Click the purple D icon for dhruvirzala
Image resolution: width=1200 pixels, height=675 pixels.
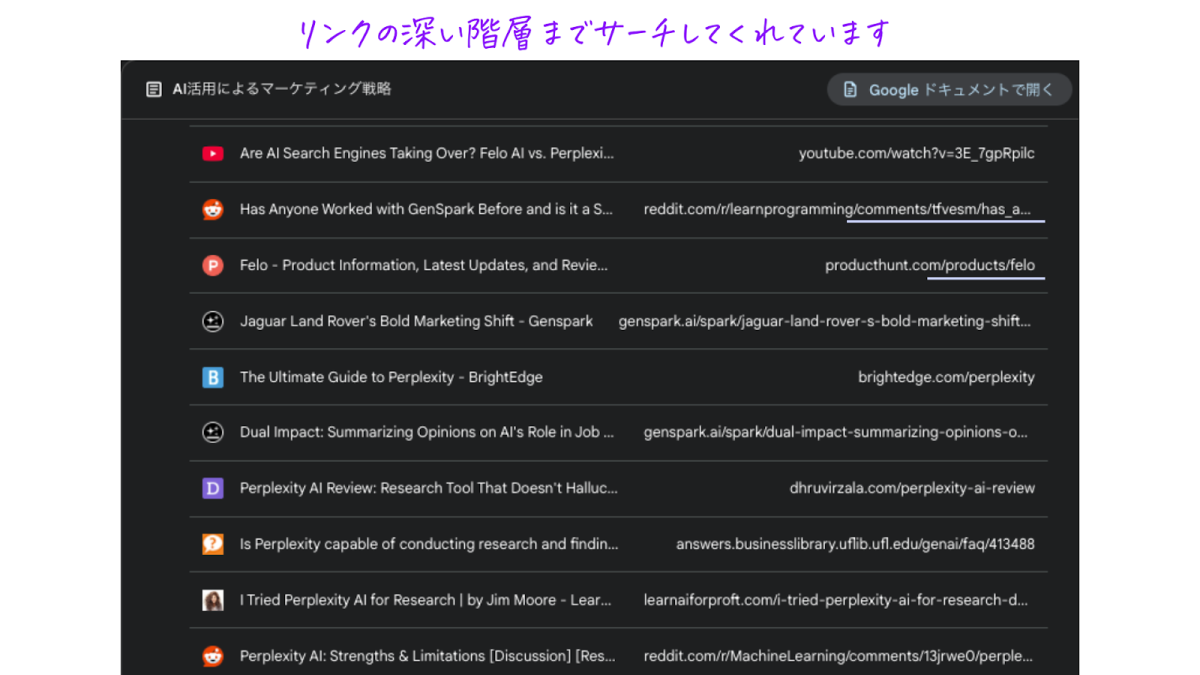[213, 489]
